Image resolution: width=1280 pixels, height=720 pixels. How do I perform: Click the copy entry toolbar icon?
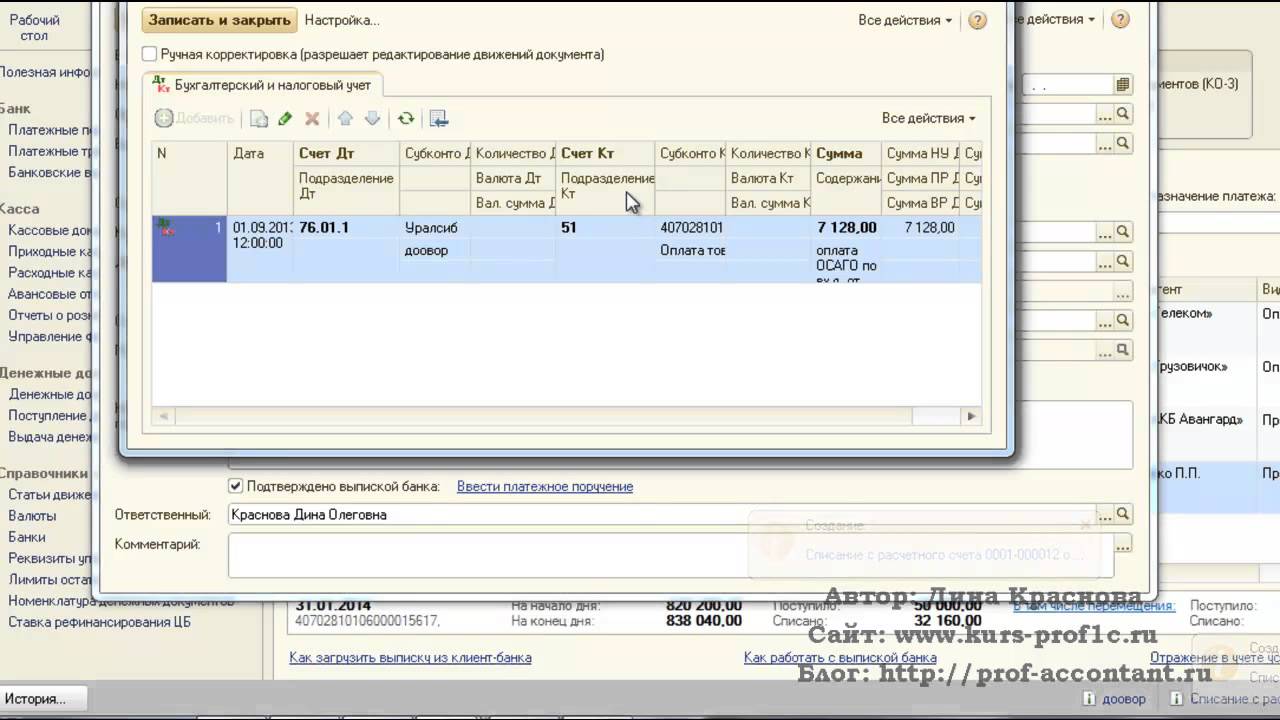(x=259, y=118)
